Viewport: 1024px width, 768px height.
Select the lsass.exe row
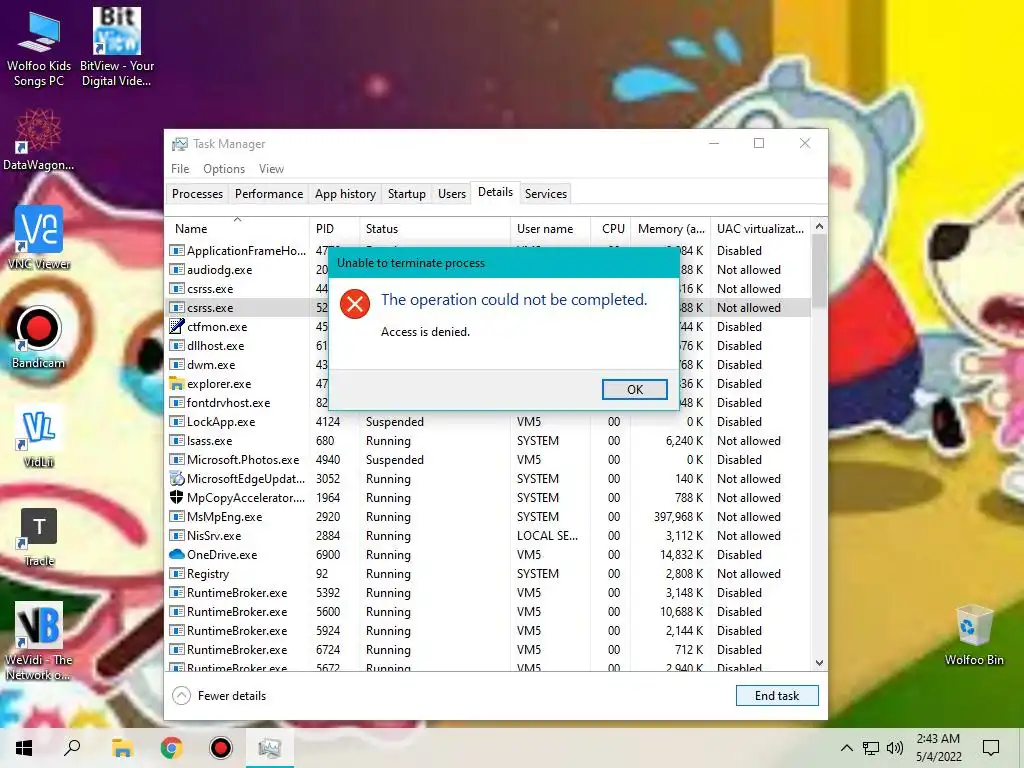(488, 441)
